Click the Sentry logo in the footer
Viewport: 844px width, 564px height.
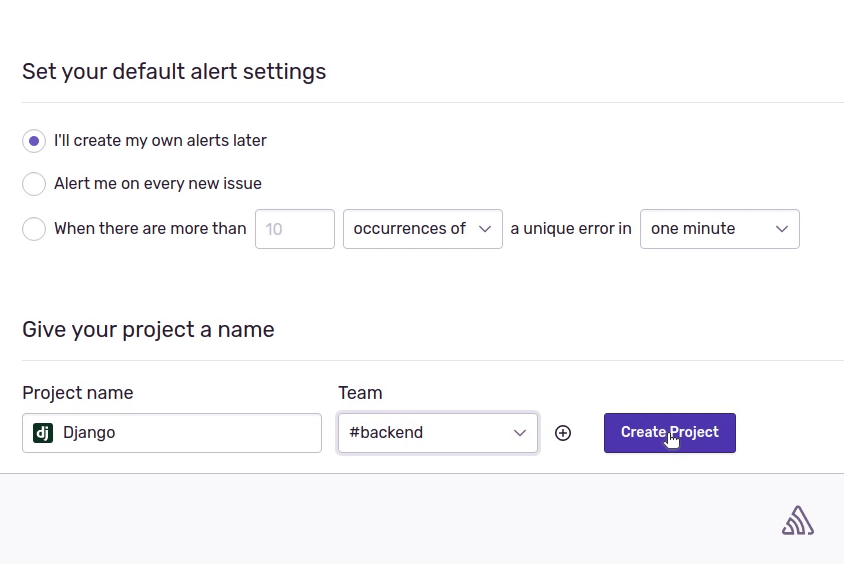point(797,520)
